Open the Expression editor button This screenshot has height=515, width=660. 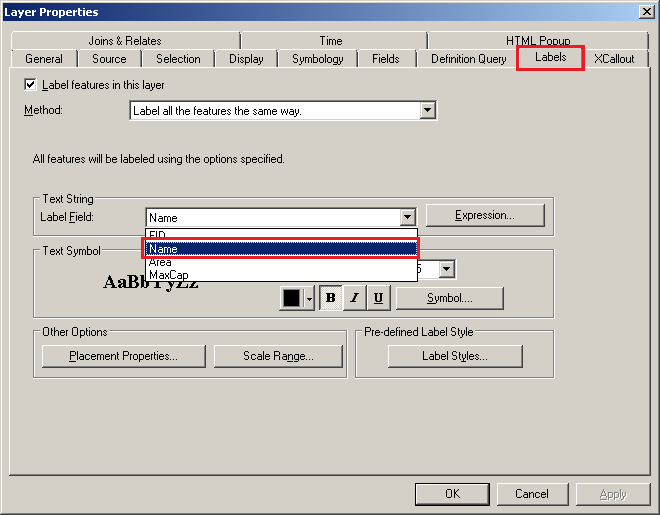485,215
